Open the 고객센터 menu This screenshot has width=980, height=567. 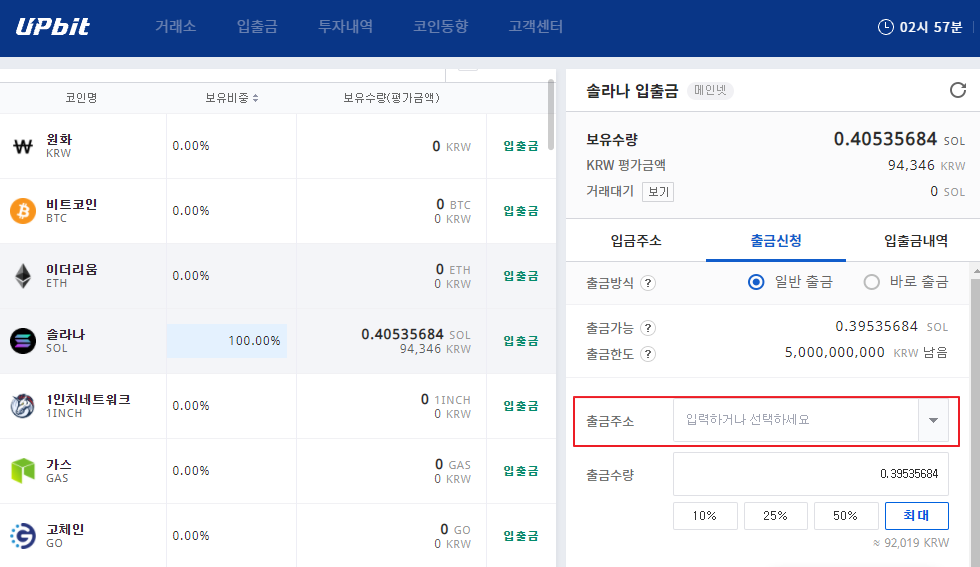tap(536, 26)
